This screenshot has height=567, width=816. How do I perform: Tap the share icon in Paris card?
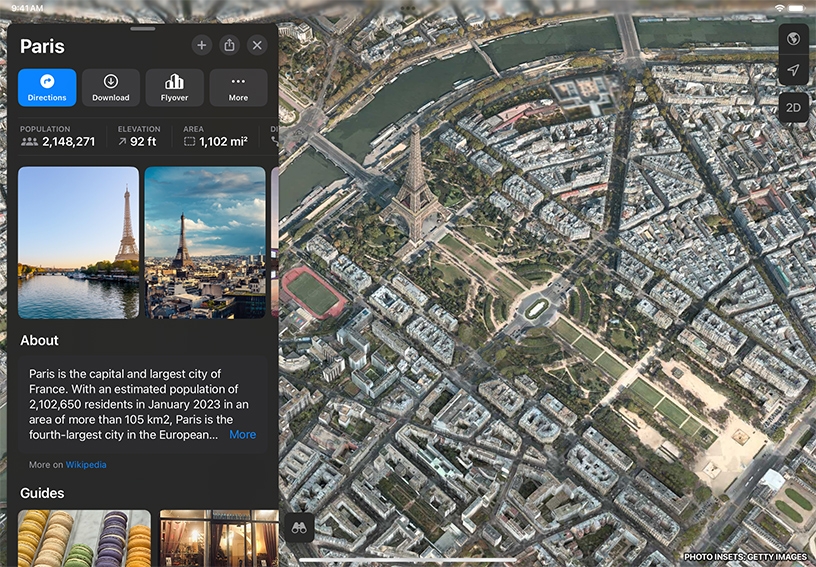pos(229,45)
